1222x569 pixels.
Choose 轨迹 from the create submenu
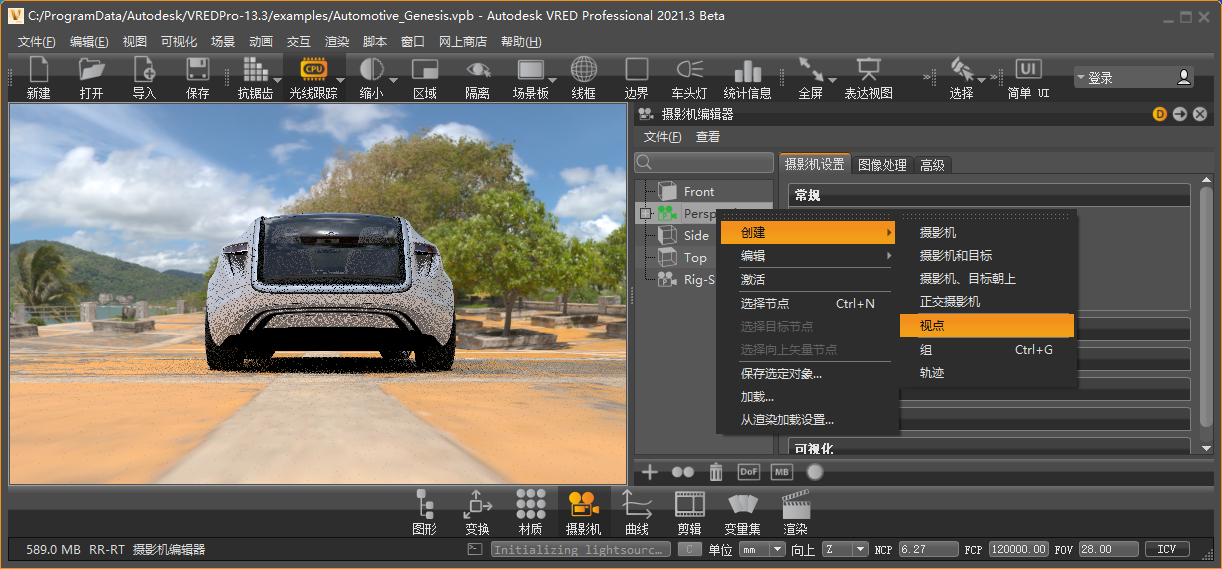tap(987, 373)
